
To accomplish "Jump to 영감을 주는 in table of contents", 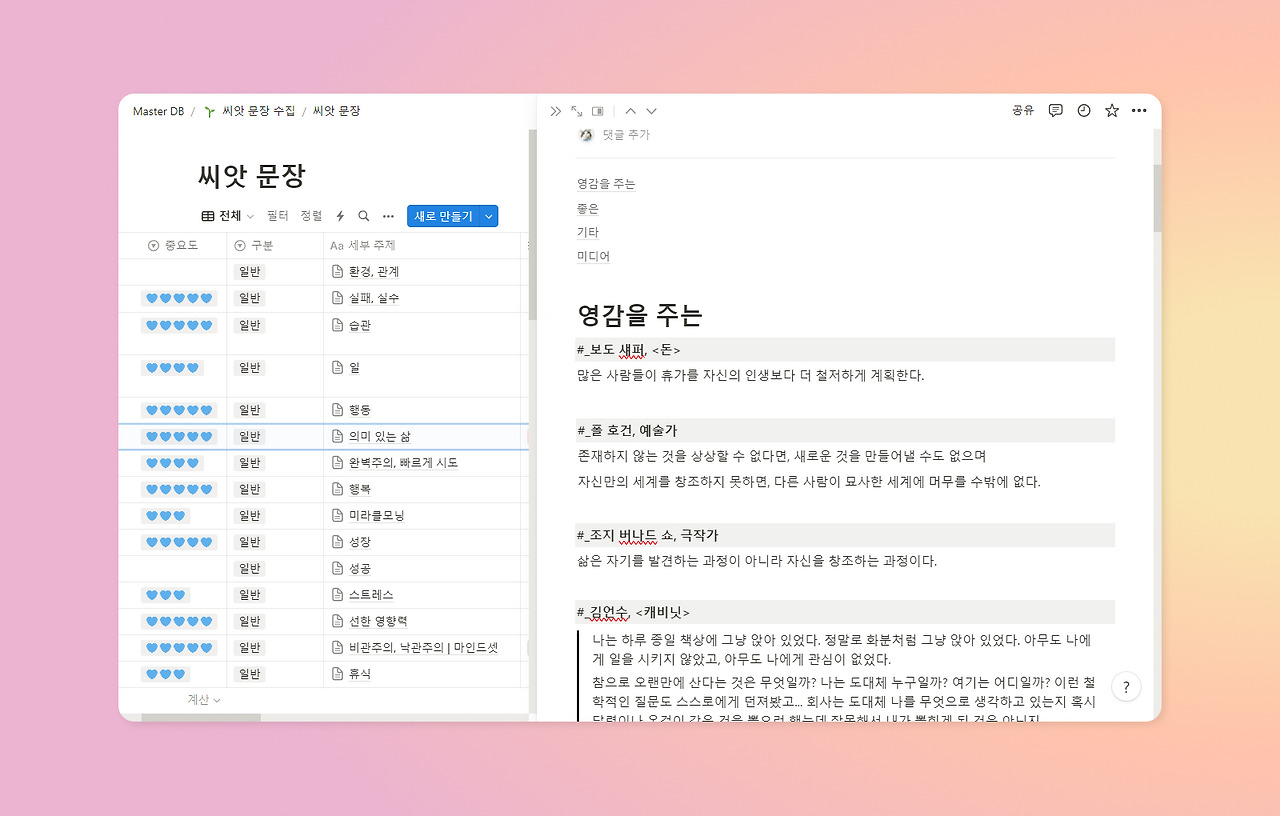I will 606,184.
